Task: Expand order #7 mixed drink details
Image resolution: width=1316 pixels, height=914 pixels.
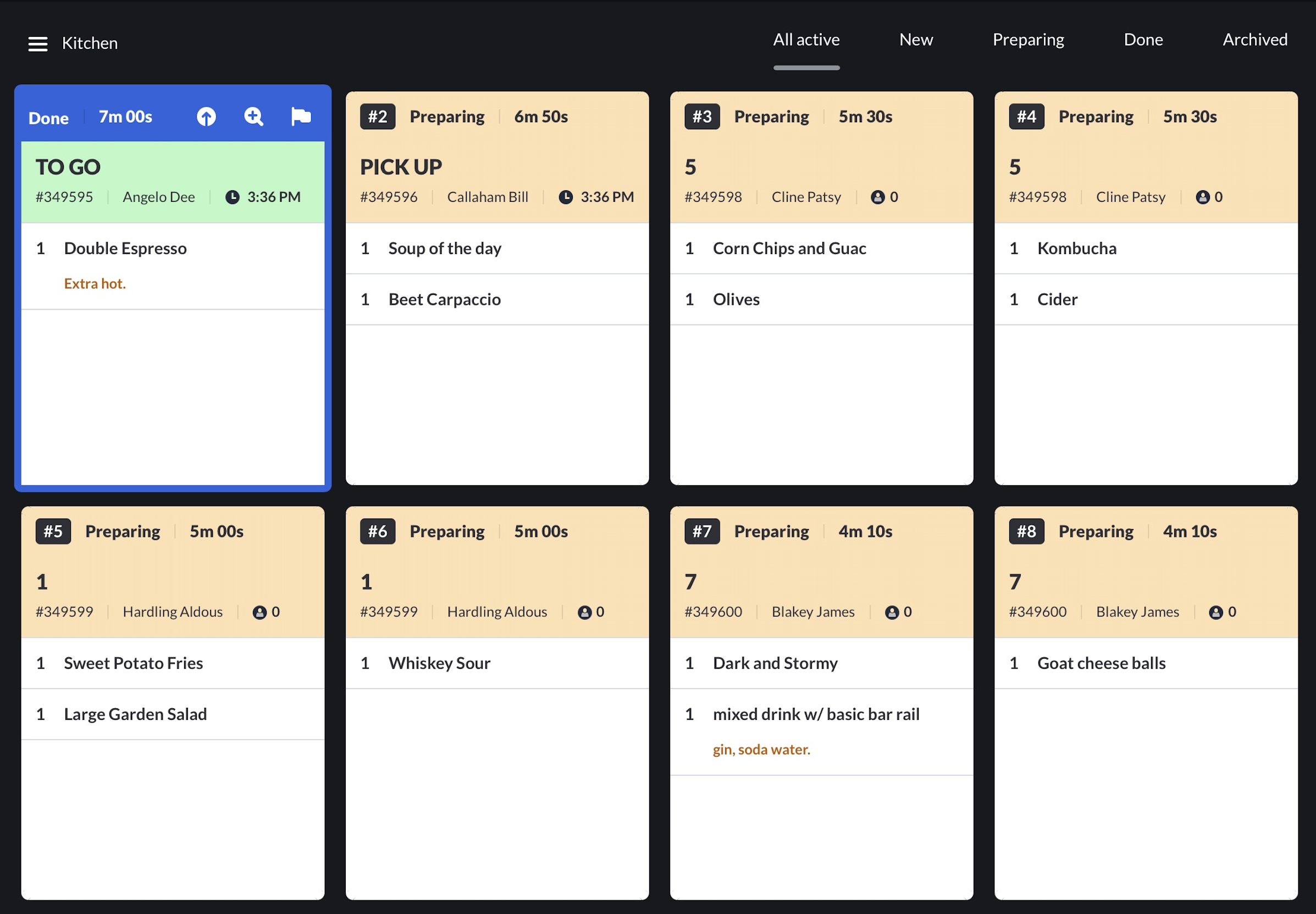Action: (x=817, y=714)
